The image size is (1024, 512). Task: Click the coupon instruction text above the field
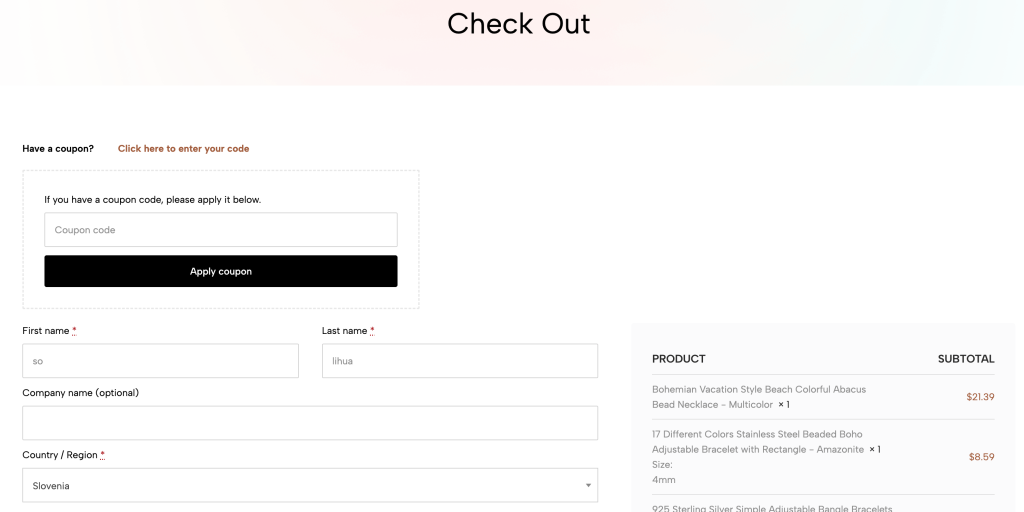[152, 200]
